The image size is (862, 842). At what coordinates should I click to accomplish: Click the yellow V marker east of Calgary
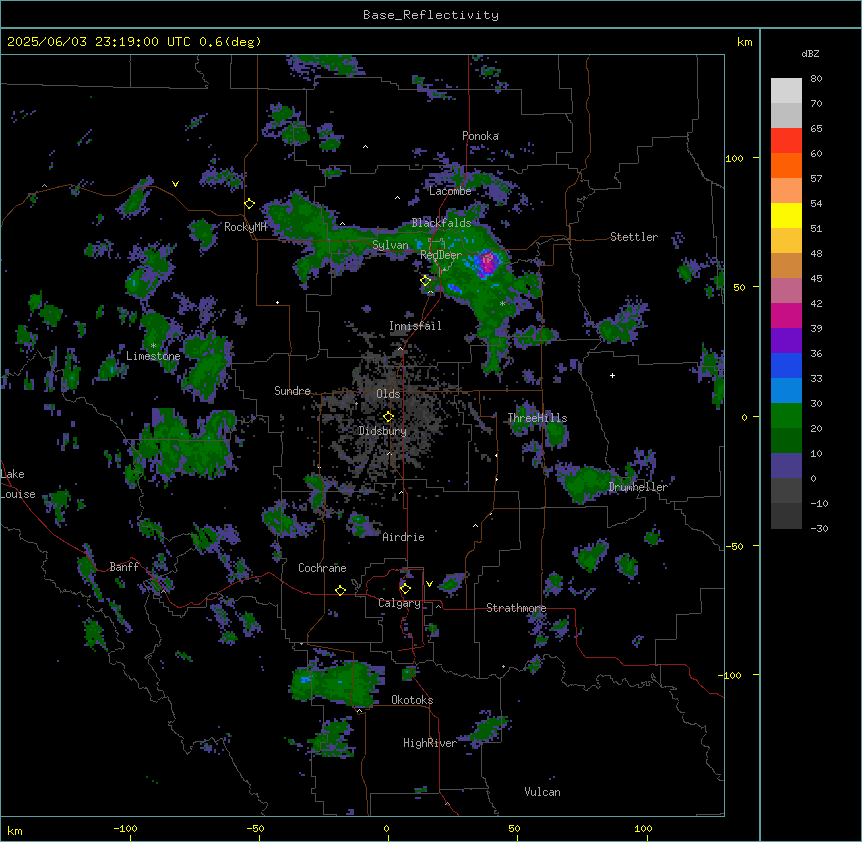[x=429, y=584]
